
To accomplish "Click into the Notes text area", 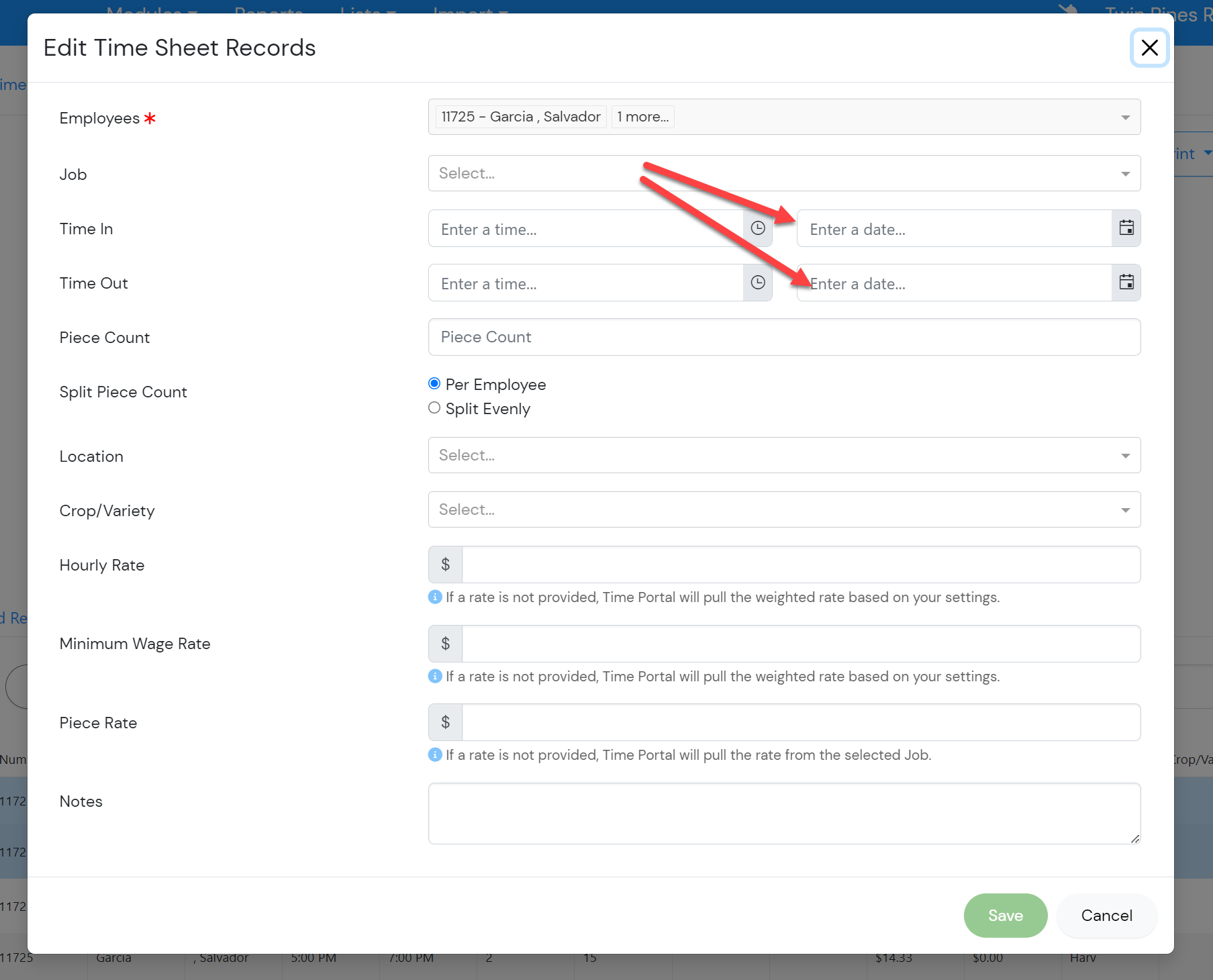I will pyautogui.click(x=783, y=814).
